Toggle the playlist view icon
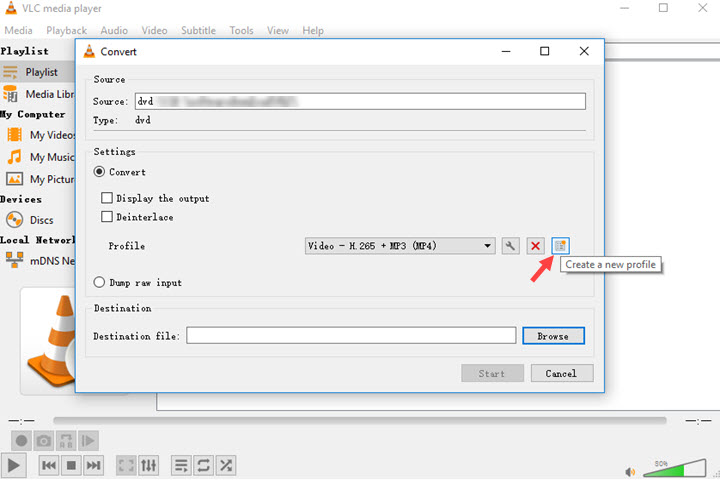The image size is (720, 480). [181, 465]
